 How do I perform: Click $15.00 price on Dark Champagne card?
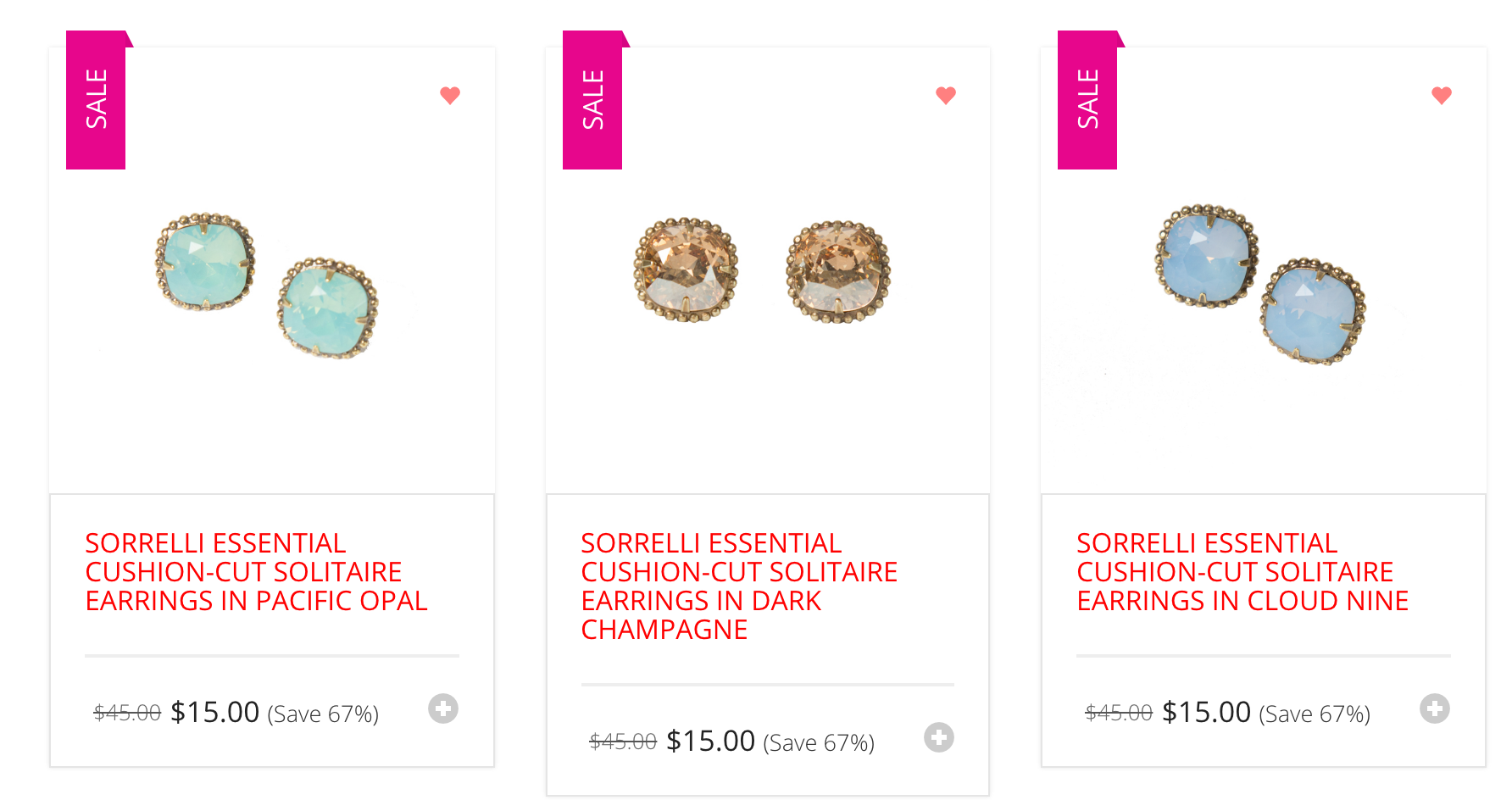tap(710, 741)
